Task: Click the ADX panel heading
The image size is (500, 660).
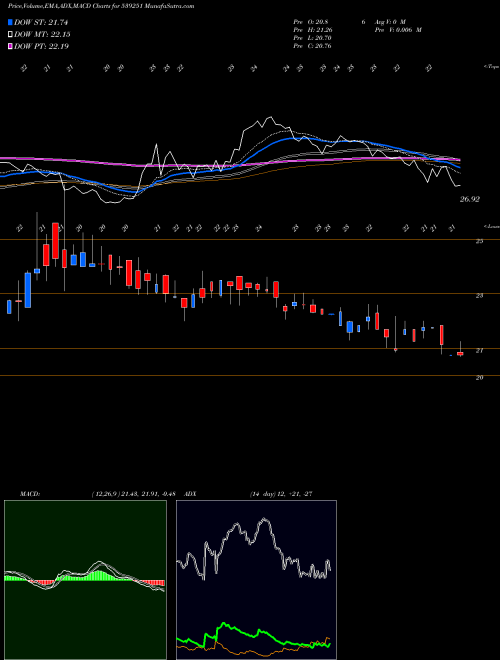Action: coord(191,494)
